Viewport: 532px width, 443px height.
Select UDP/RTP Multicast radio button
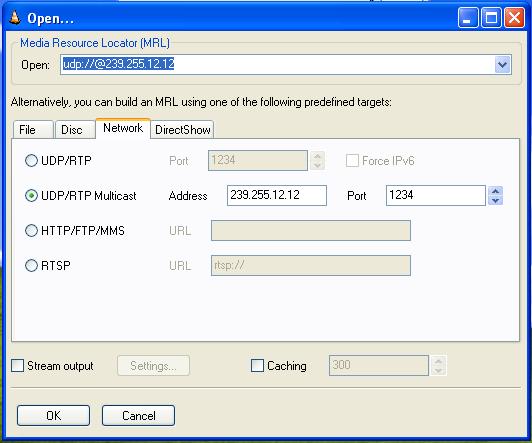tap(31, 196)
